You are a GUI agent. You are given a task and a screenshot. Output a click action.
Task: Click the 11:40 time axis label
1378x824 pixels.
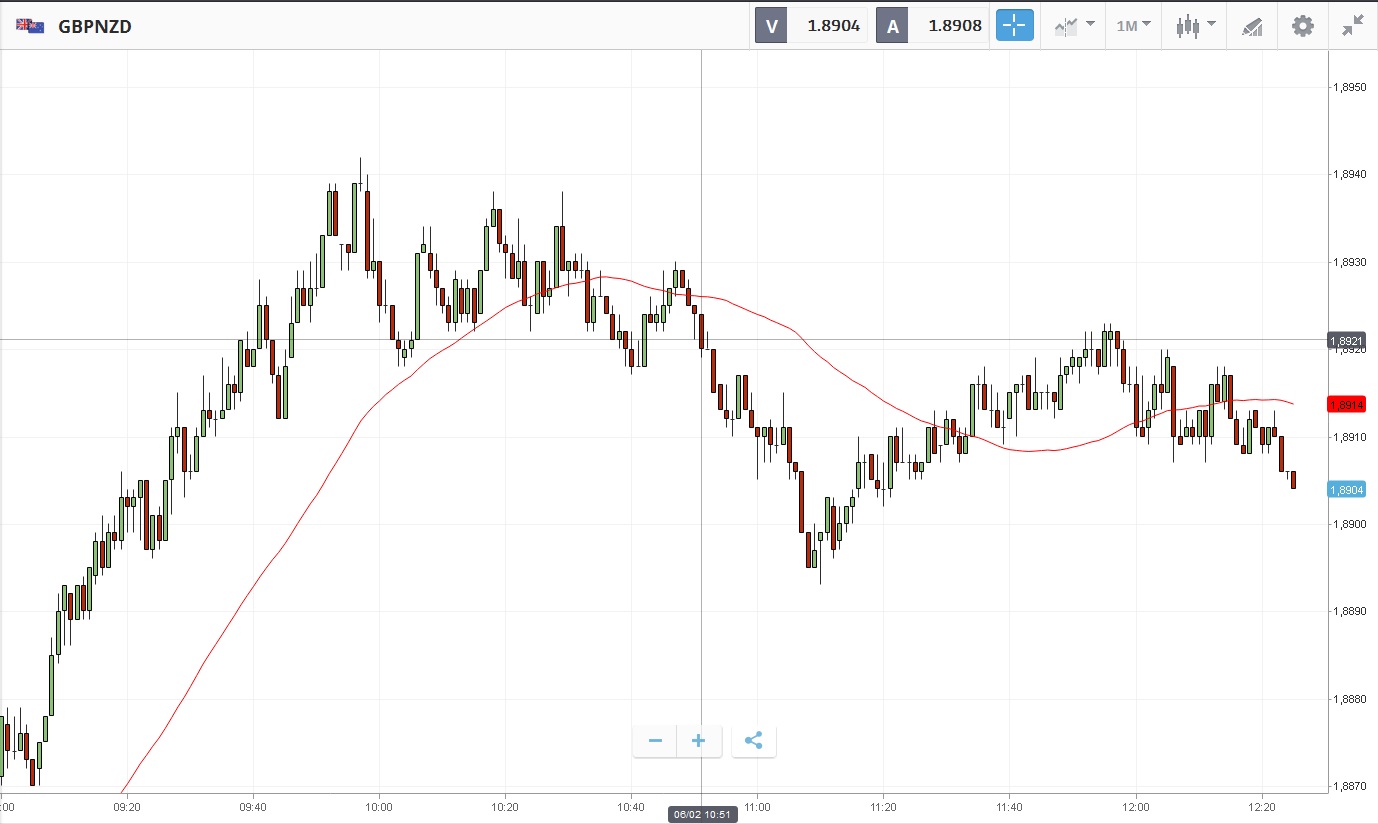[x=1009, y=806]
